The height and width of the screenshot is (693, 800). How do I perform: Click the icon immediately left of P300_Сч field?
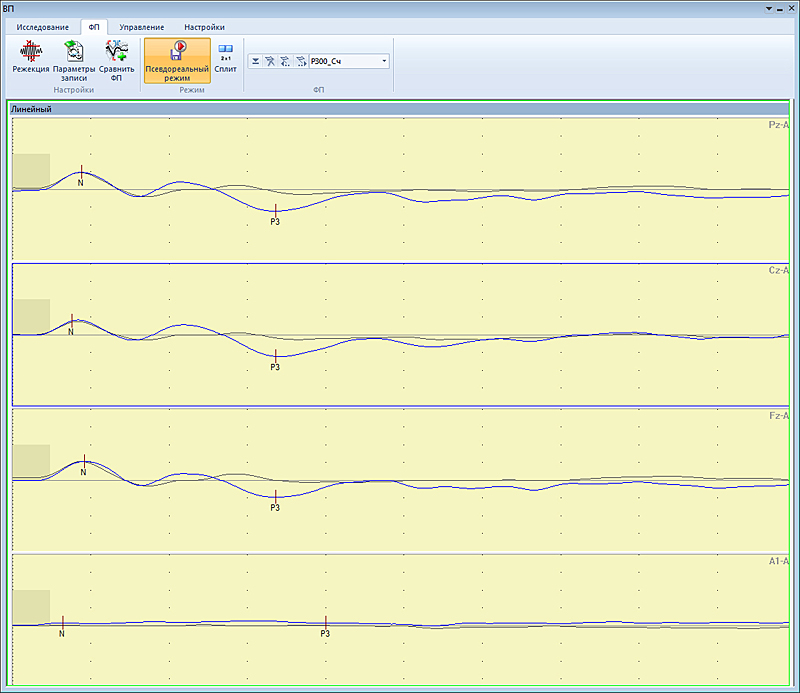[x=301, y=61]
